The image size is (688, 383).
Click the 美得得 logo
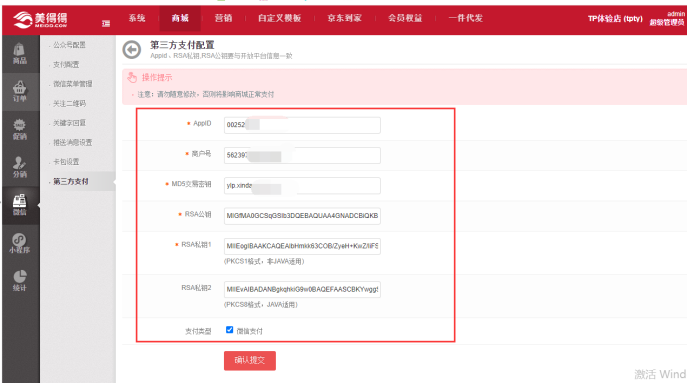pyautogui.click(x=40, y=19)
